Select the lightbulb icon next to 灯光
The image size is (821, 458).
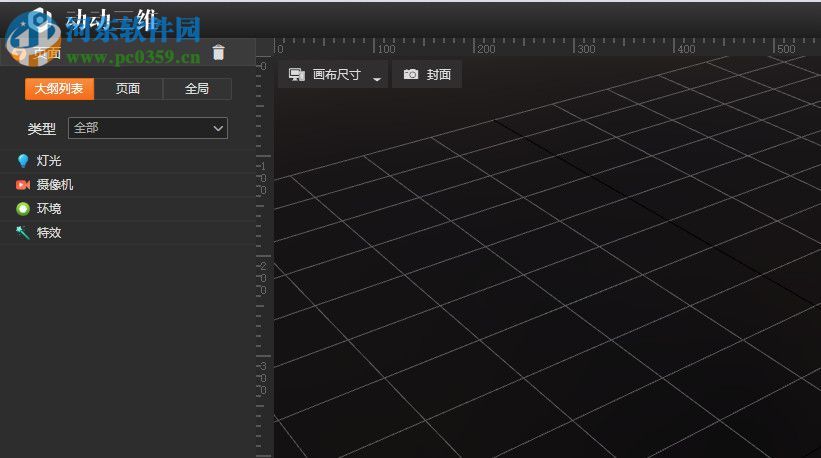tap(23, 161)
